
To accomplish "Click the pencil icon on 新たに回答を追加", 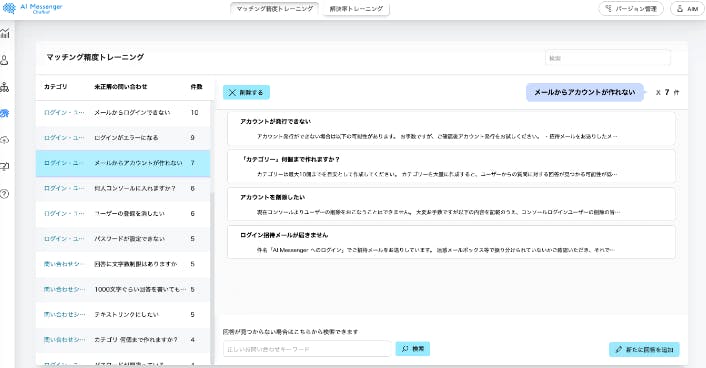I will 619,350.
